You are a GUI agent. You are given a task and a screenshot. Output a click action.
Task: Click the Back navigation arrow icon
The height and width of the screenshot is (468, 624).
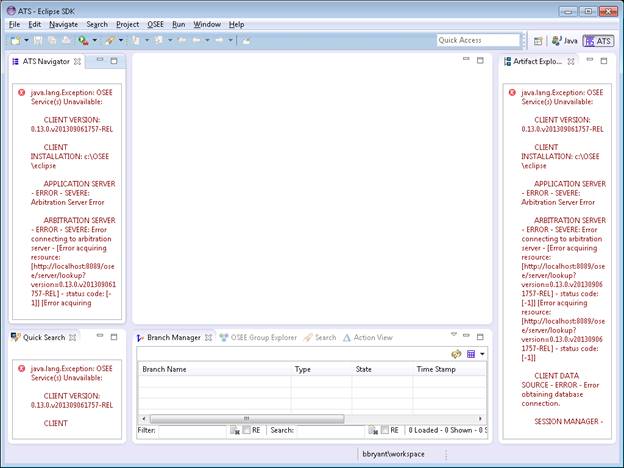point(196,40)
